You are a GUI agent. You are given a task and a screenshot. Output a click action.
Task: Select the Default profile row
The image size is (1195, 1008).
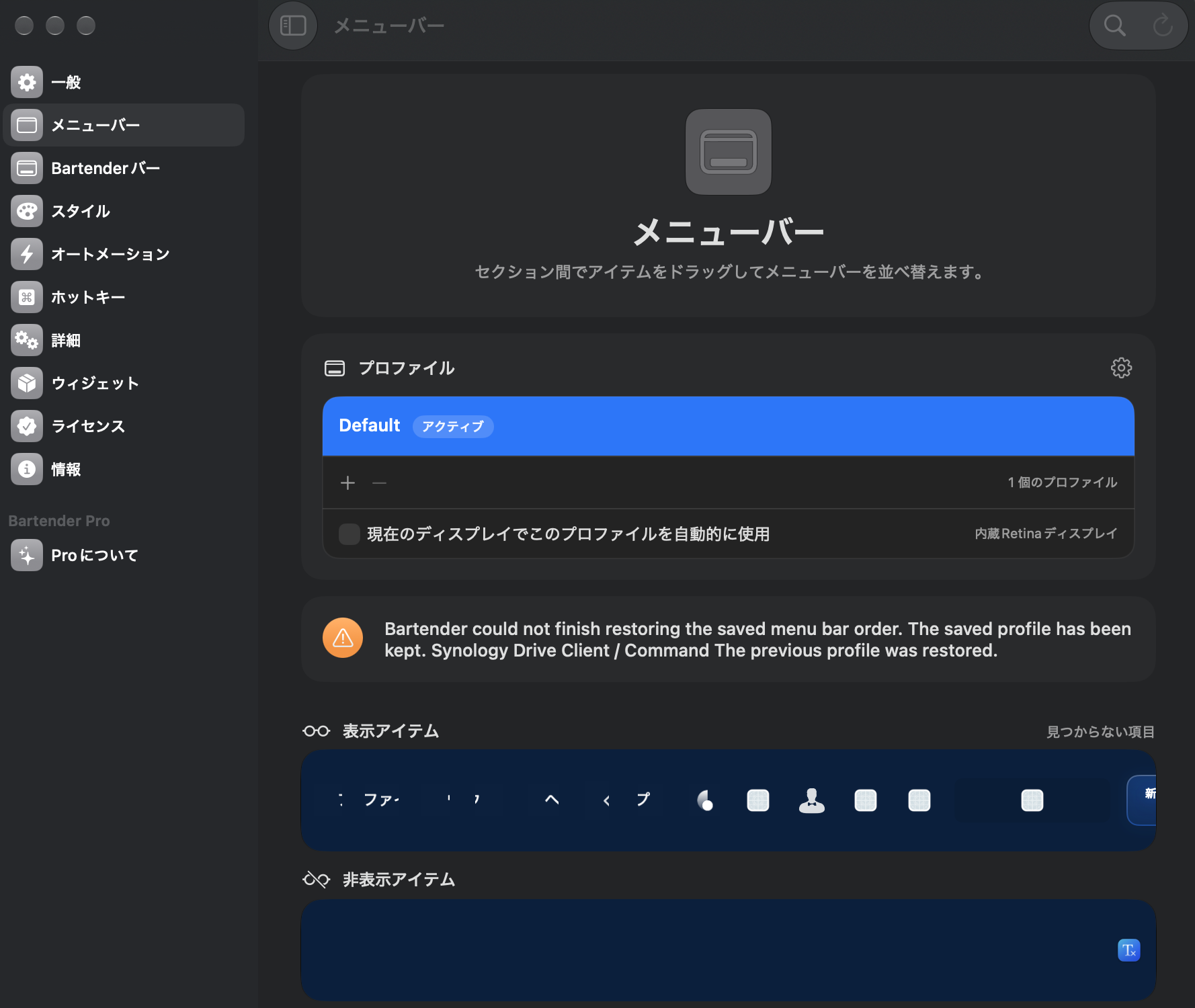coord(729,426)
